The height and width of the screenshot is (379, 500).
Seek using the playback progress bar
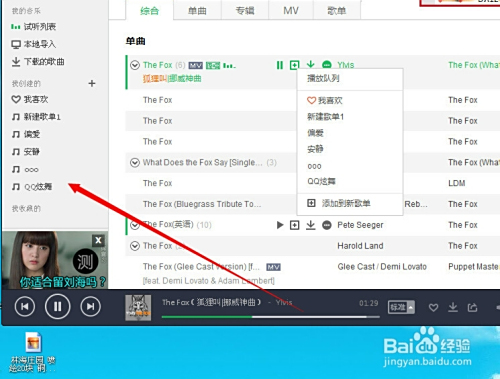click(x=271, y=317)
